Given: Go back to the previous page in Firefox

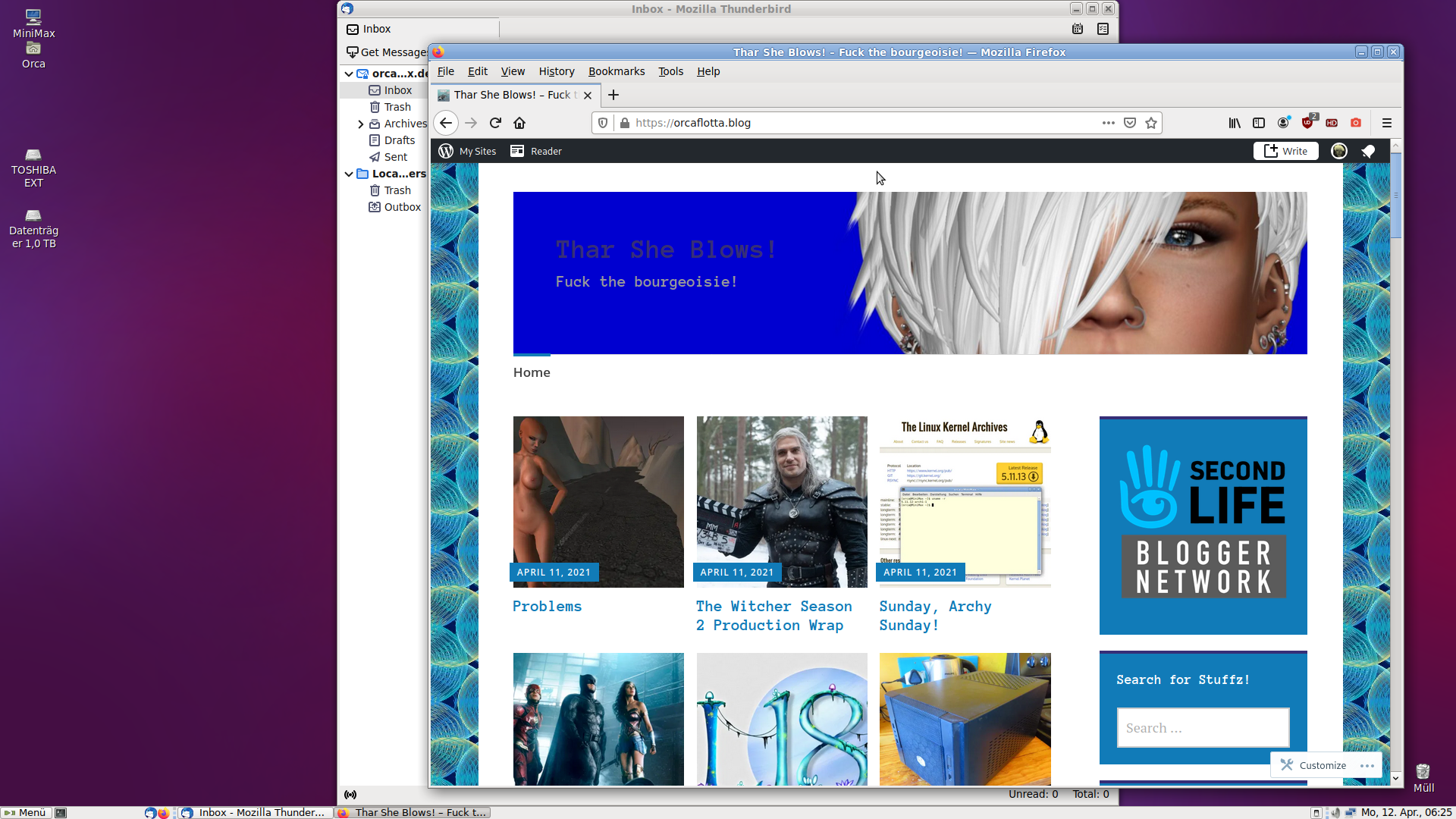Looking at the screenshot, I should pyautogui.click(x=446, y=123).
